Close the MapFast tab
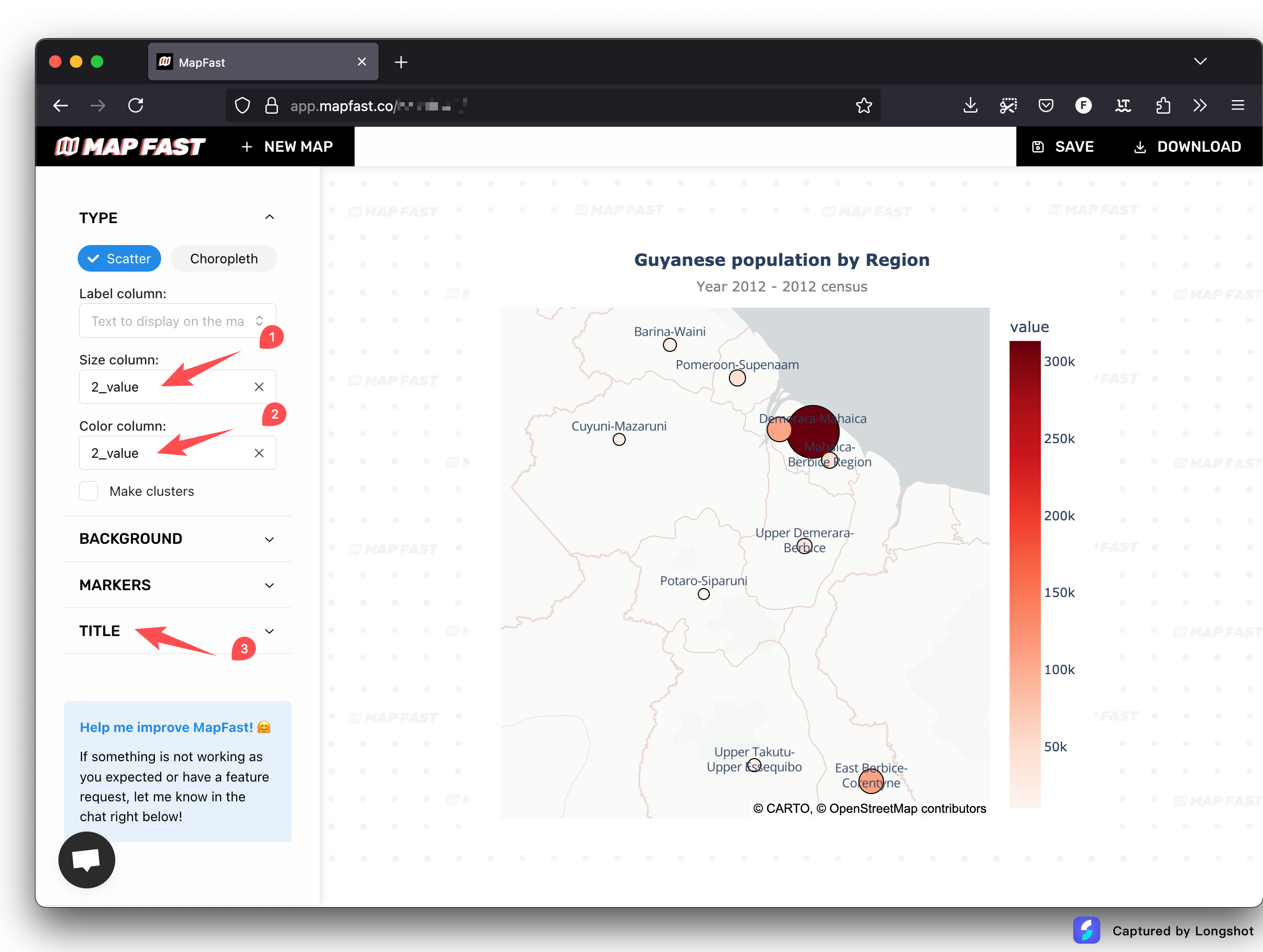 point(362,62)
